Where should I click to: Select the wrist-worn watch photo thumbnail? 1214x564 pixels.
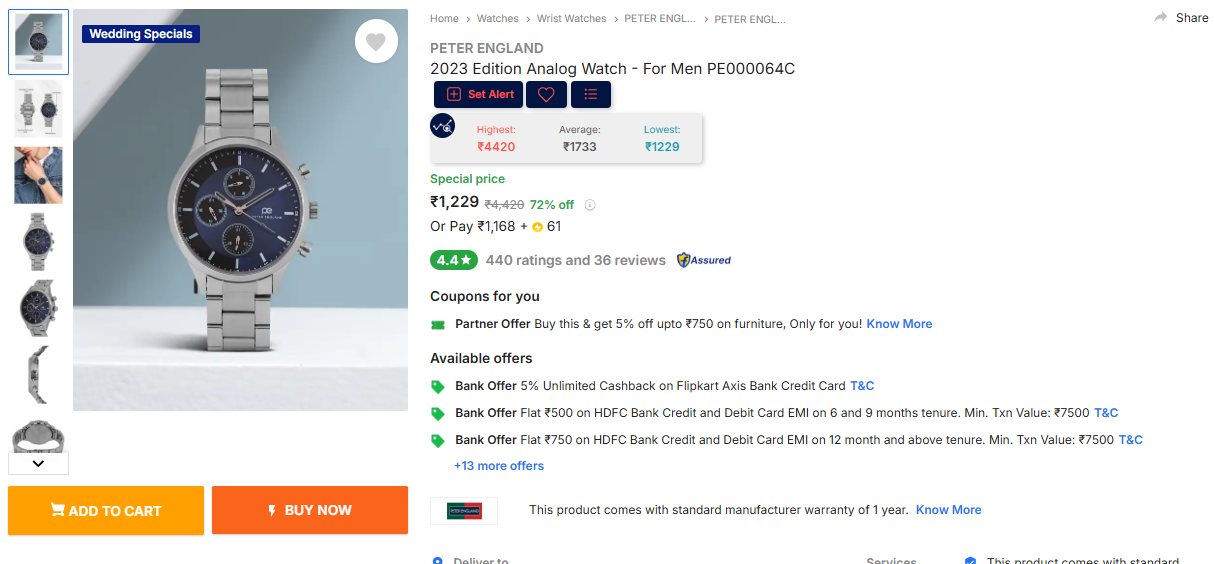coord(38,175)
